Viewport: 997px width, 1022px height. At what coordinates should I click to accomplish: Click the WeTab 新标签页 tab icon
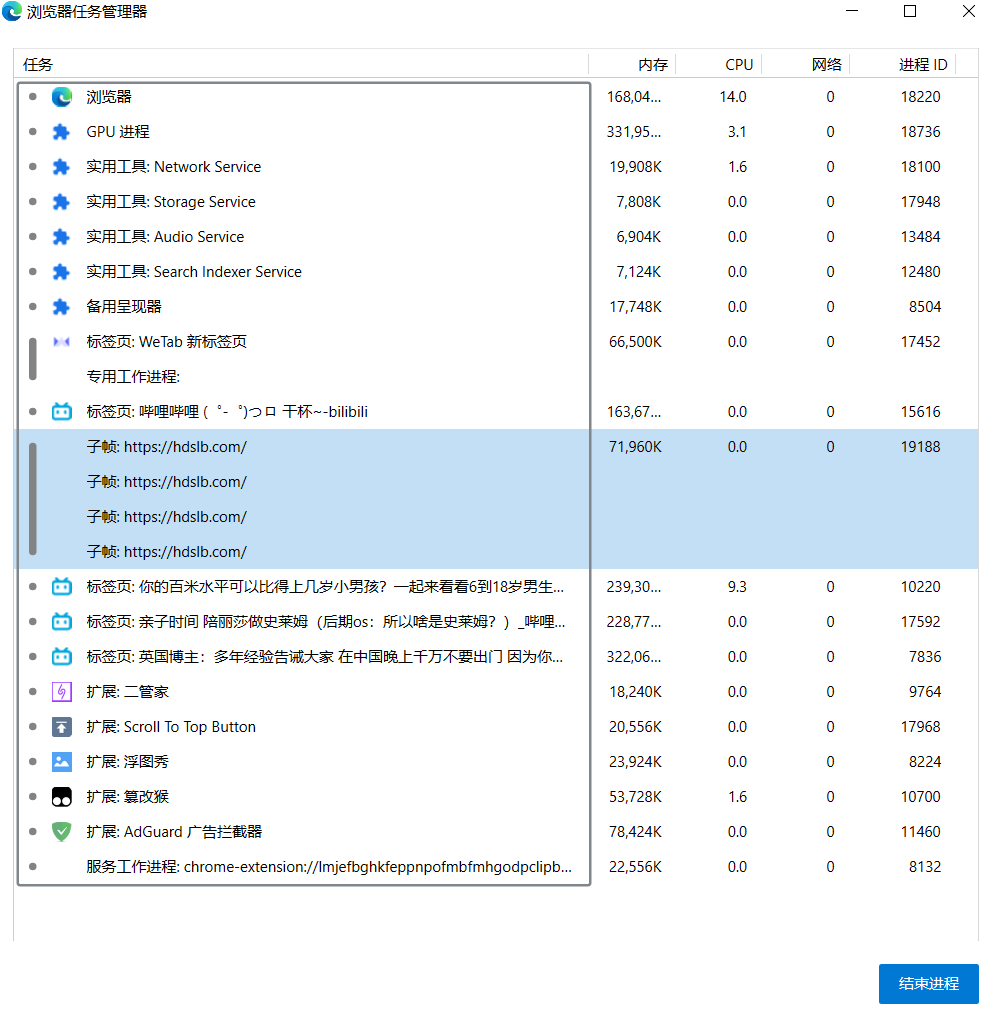[62, 342]
